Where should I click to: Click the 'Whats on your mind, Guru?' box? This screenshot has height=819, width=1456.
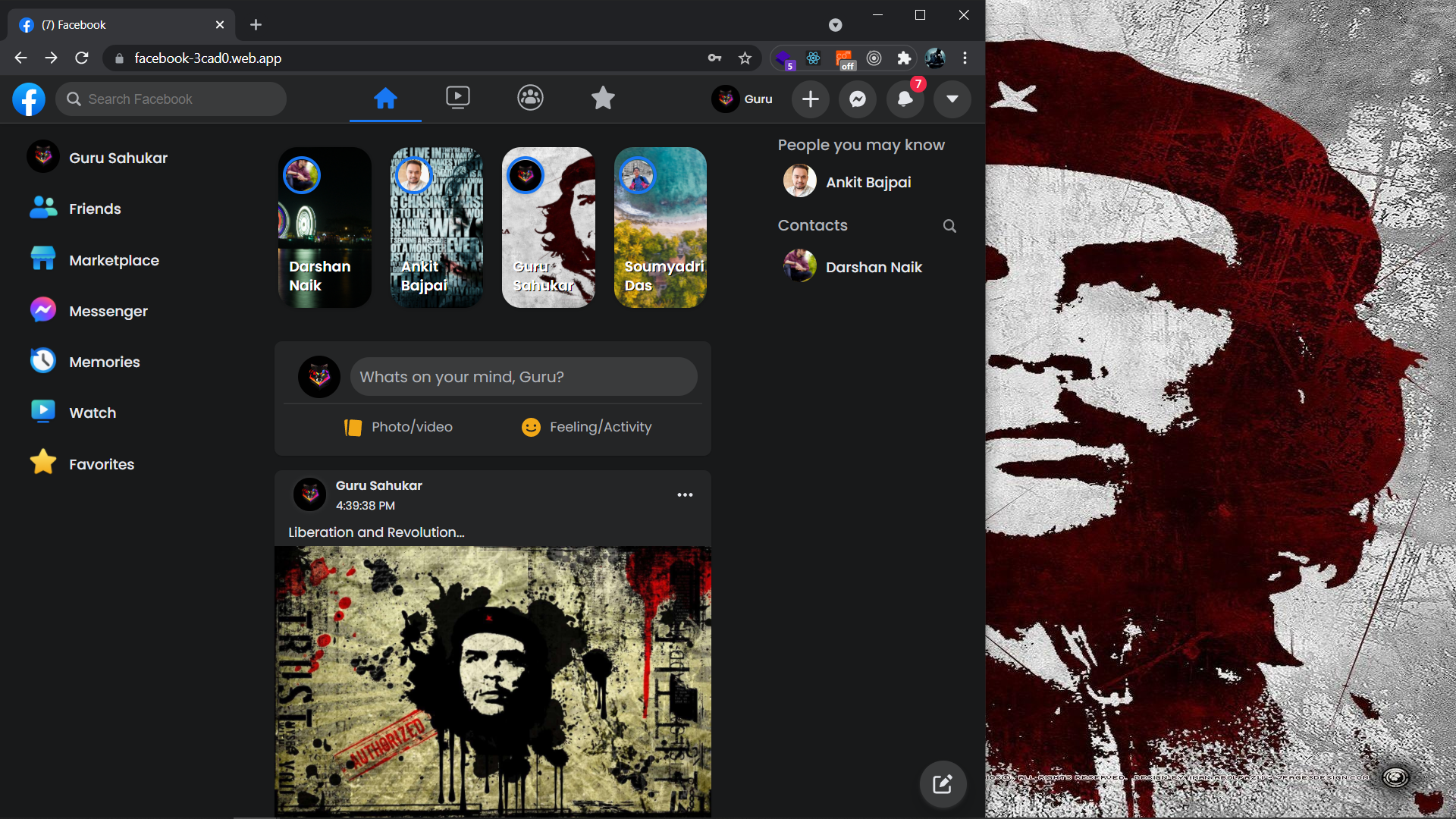click(x=523, y=377)
